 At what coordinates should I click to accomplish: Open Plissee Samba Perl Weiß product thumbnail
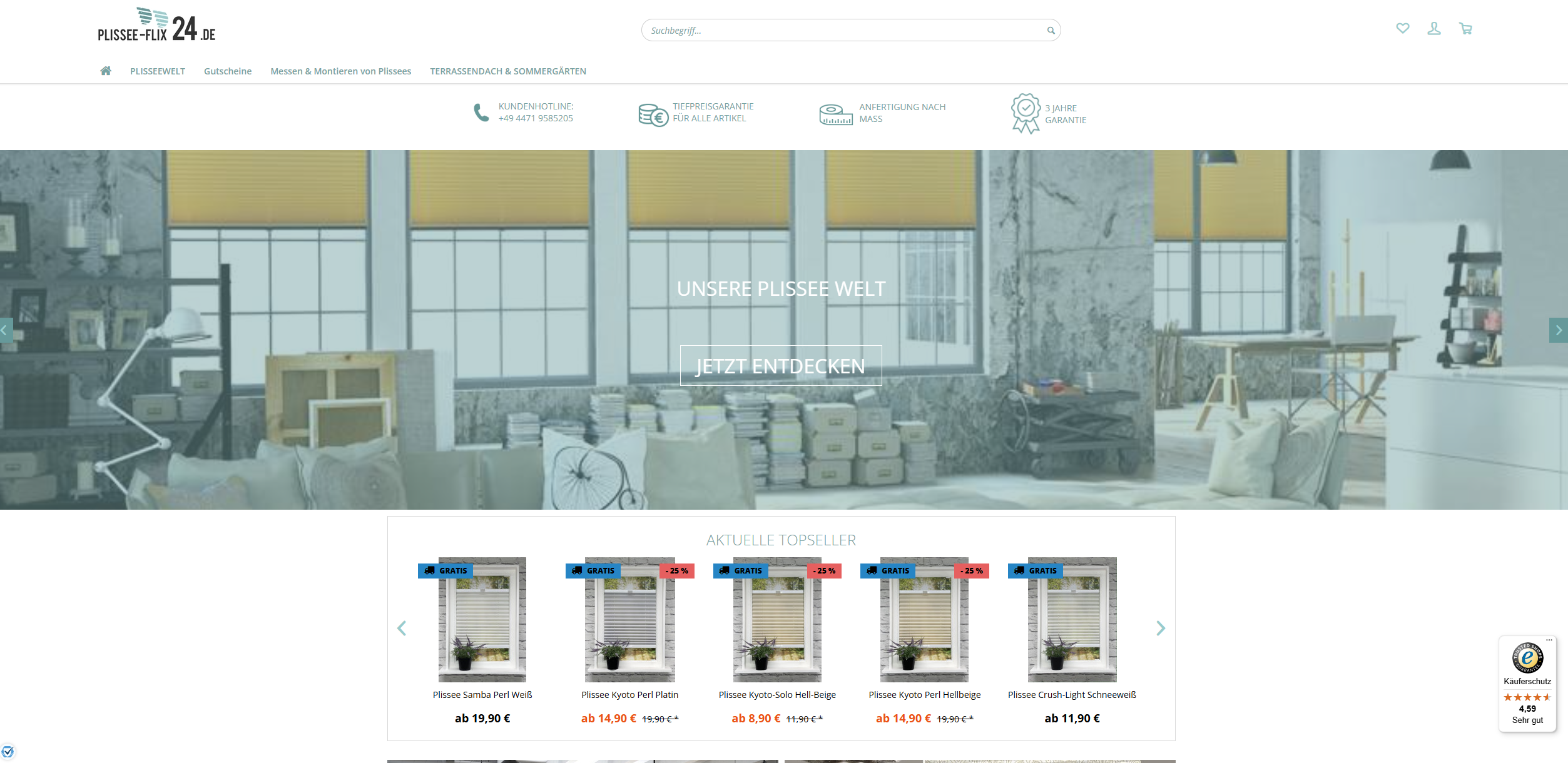coord(482,619)
